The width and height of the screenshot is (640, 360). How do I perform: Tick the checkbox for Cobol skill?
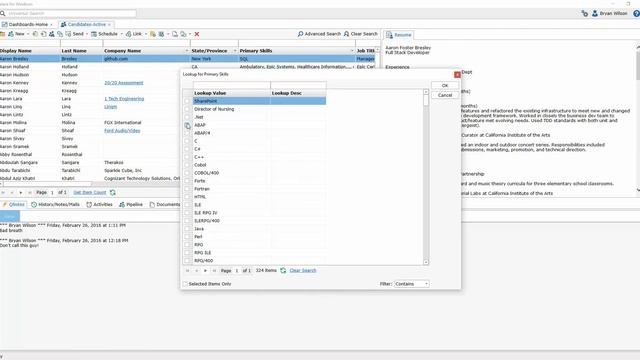pos(187,165)
